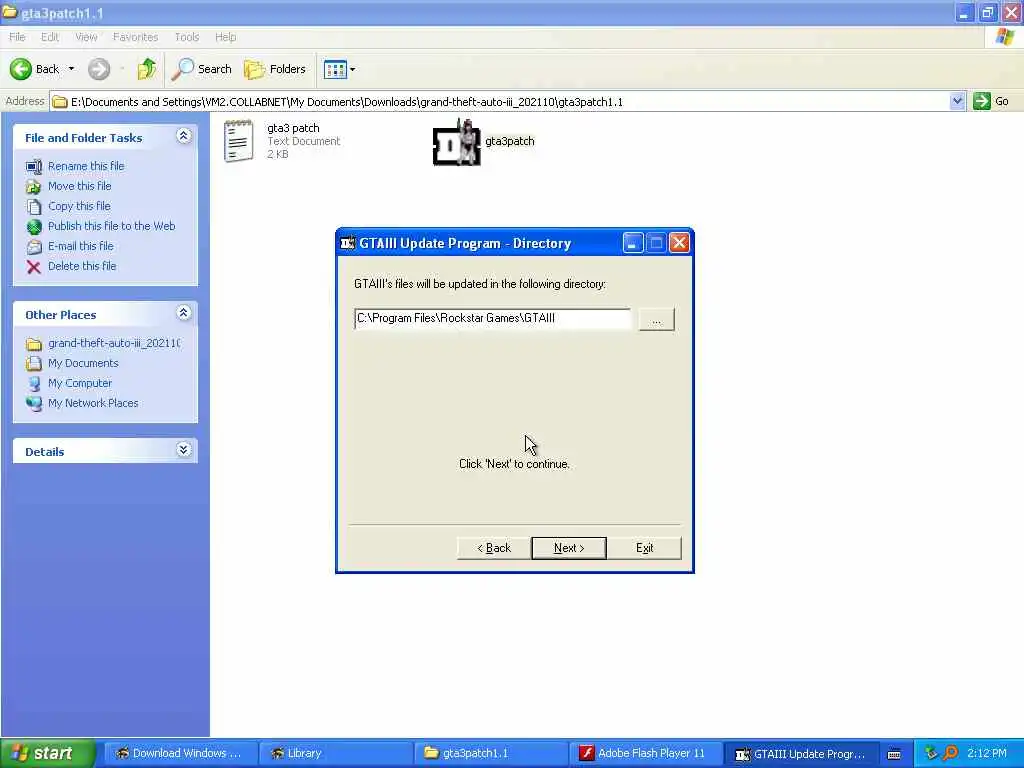Open the File menu
1024x768 pixels.
(17, 37)
